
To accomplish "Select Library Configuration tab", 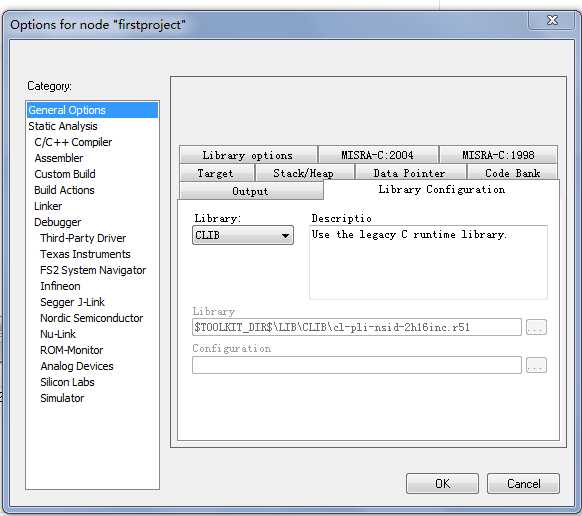I will [x=442, y=190].
